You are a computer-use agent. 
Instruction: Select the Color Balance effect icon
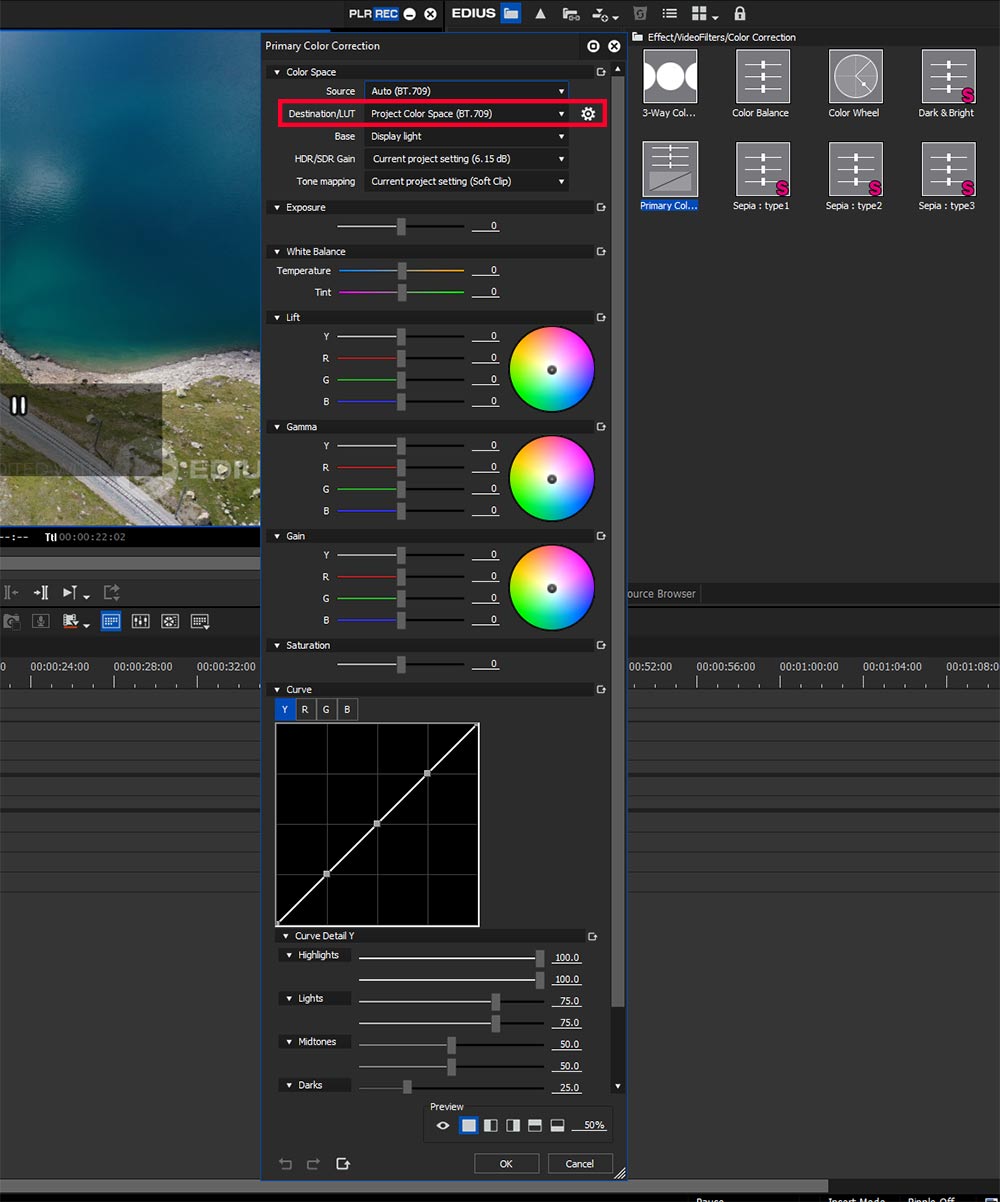(762, 77)
